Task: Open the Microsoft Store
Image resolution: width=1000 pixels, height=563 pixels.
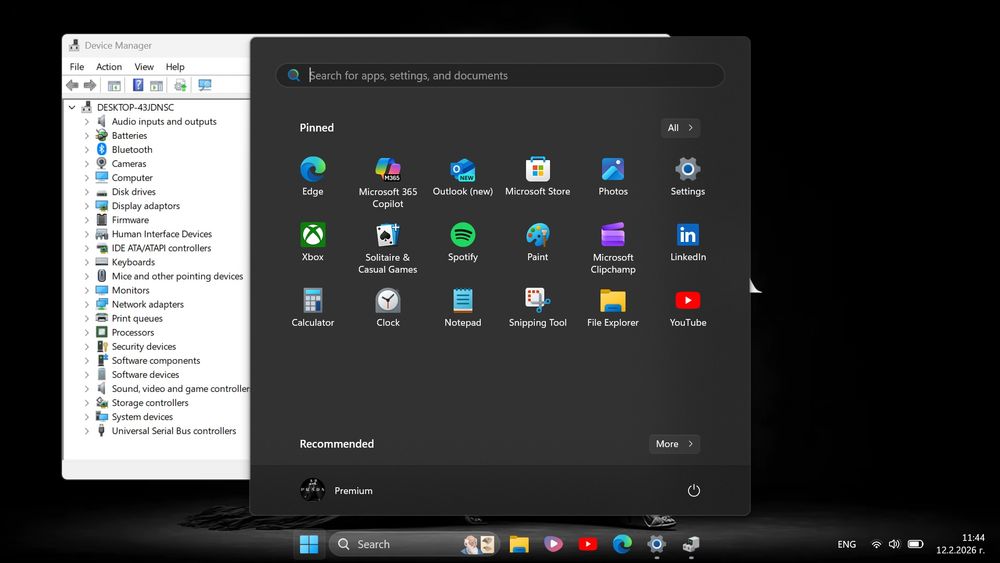Action: coord(538,177)
